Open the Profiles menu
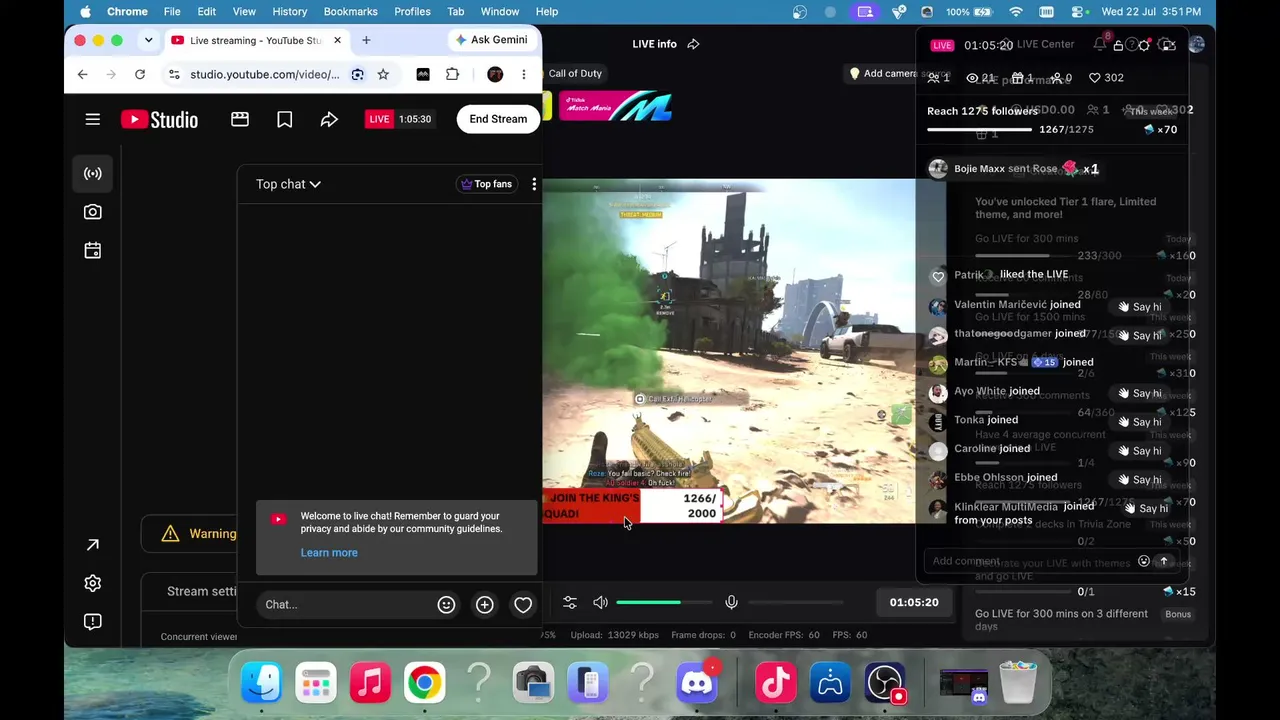This screenshot has height=720, width=1280. (412, 12)
